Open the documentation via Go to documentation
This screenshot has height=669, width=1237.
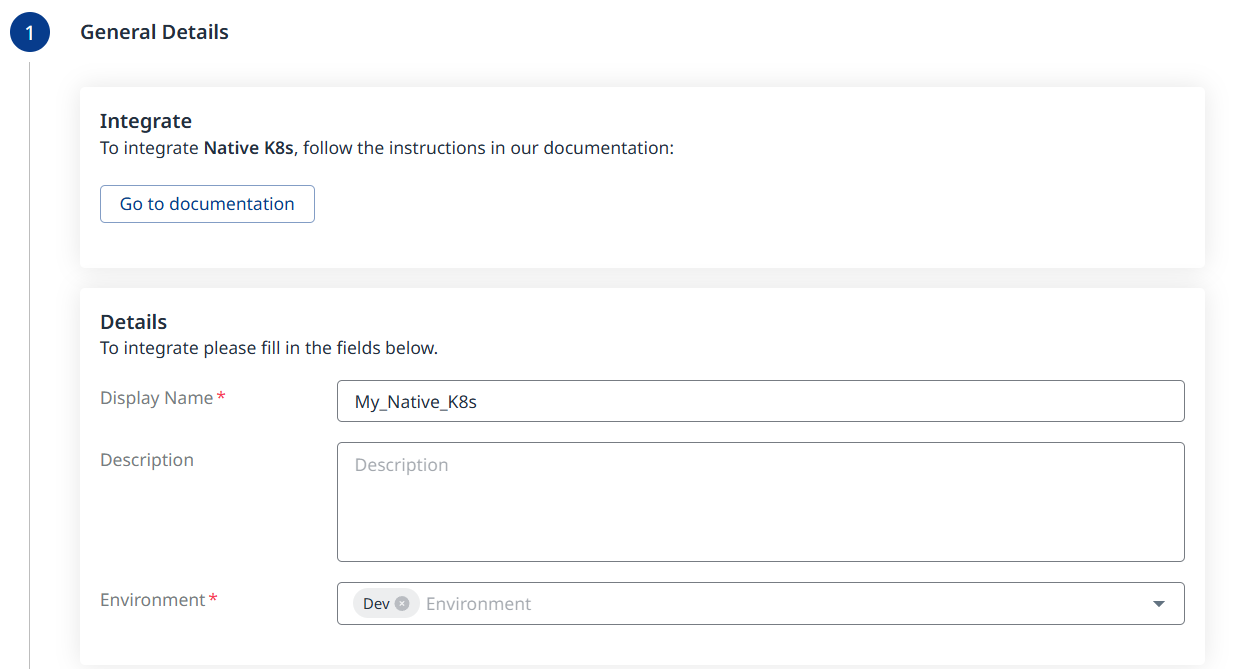[207, 204]
